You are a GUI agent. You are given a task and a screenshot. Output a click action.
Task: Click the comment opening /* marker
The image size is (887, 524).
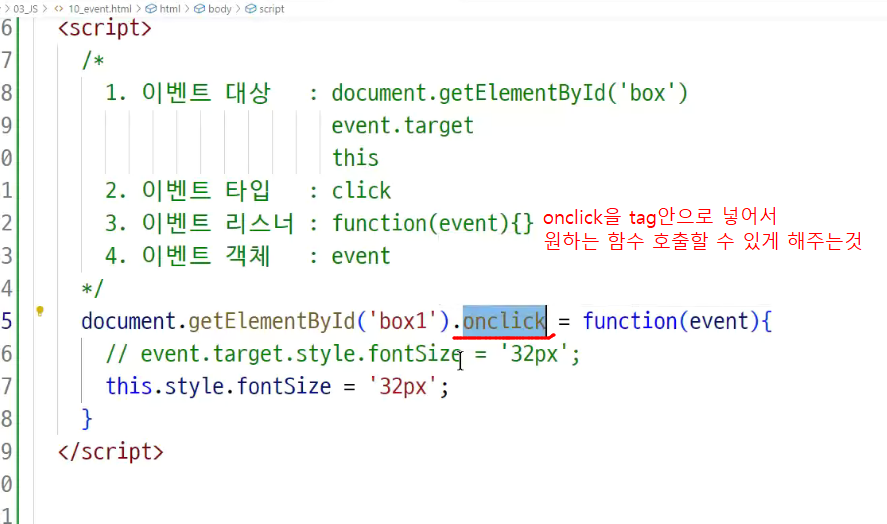[x=93, y=60]
